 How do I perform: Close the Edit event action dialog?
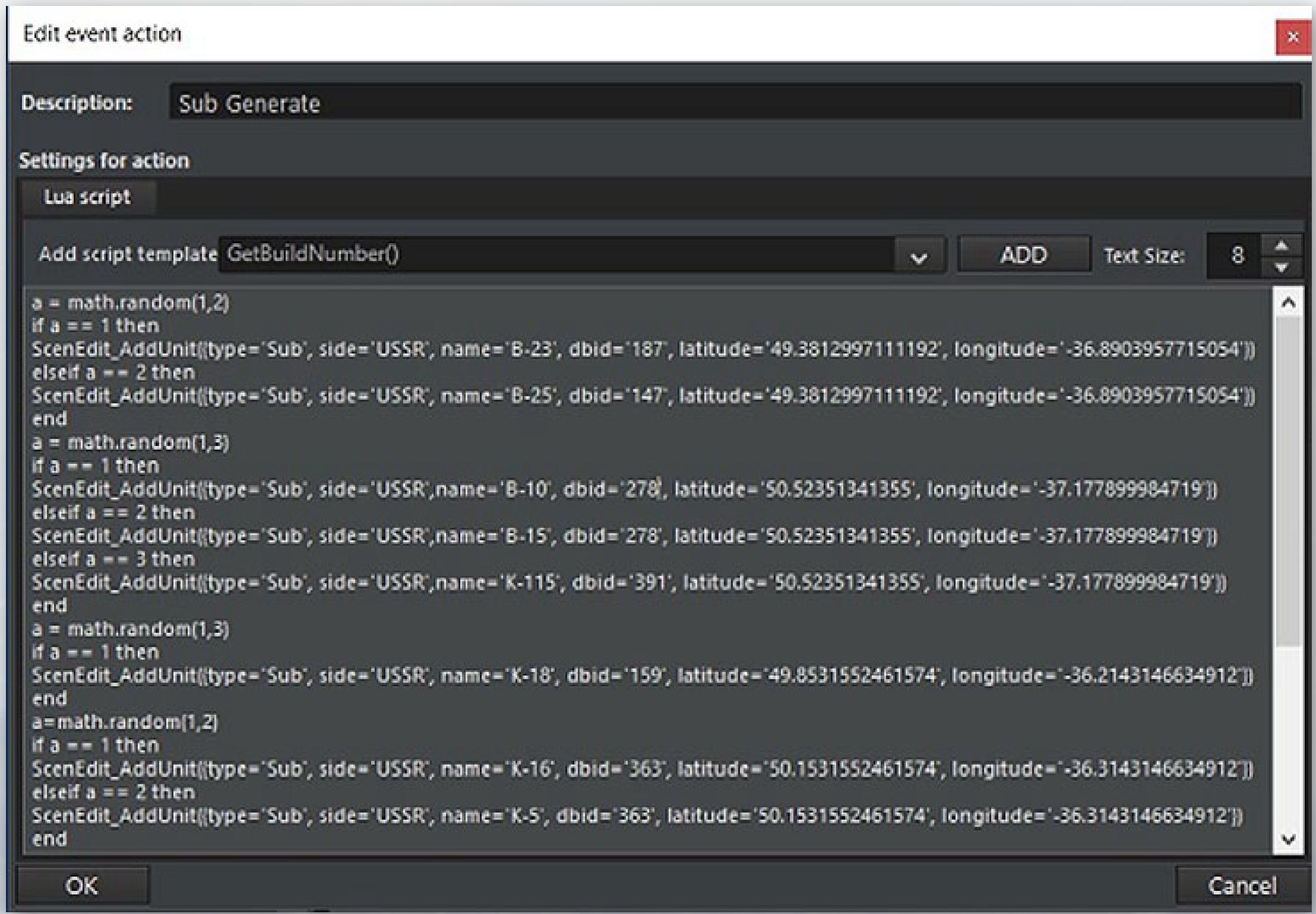(x=1292, y=37)
